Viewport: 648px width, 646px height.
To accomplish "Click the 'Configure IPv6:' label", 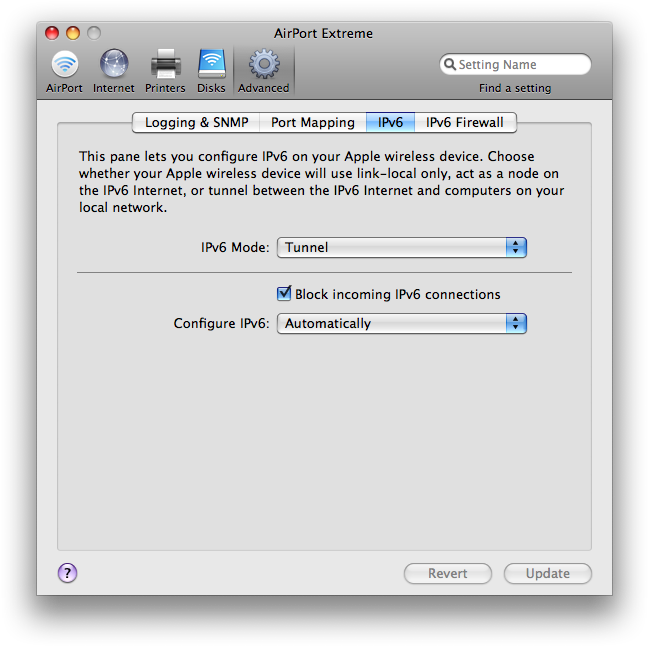I will (x=221, y=323).
